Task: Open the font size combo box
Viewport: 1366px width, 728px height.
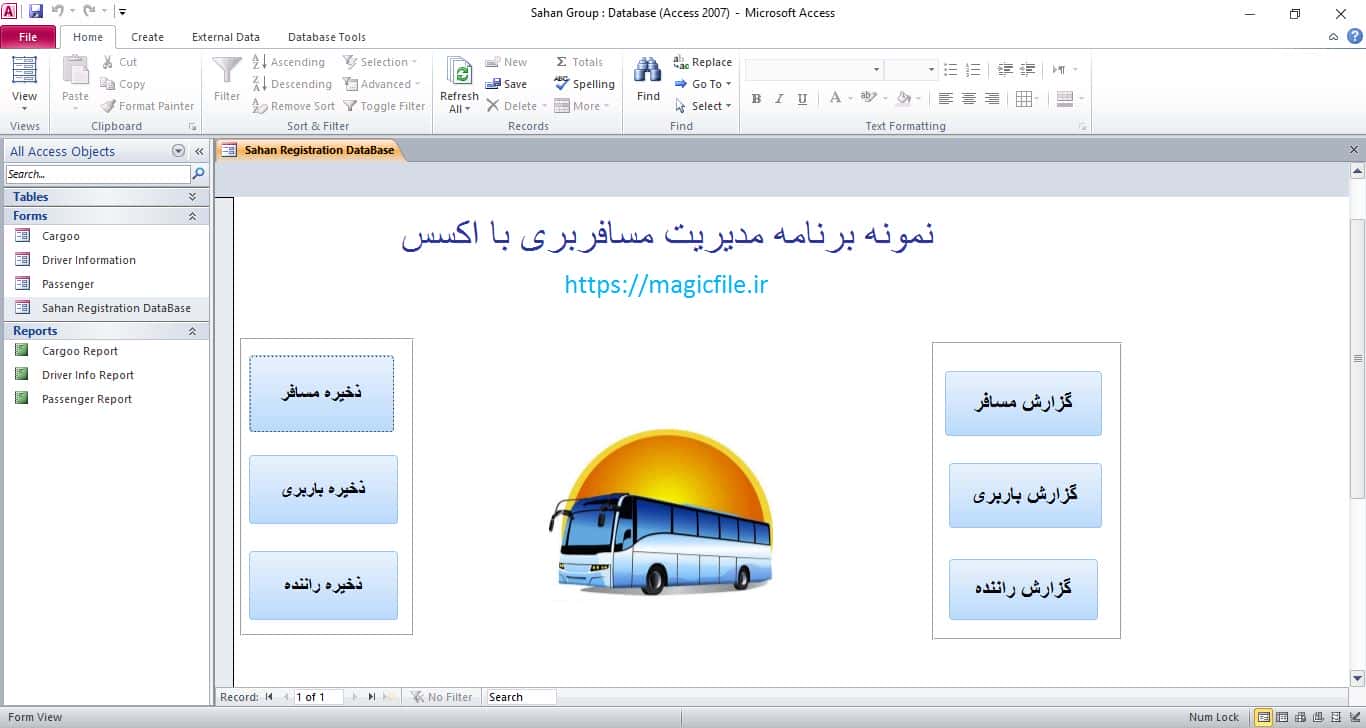Action: 932,70
